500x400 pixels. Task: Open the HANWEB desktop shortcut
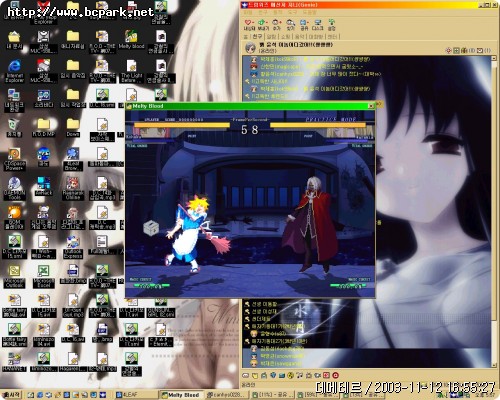click(14, 363)
